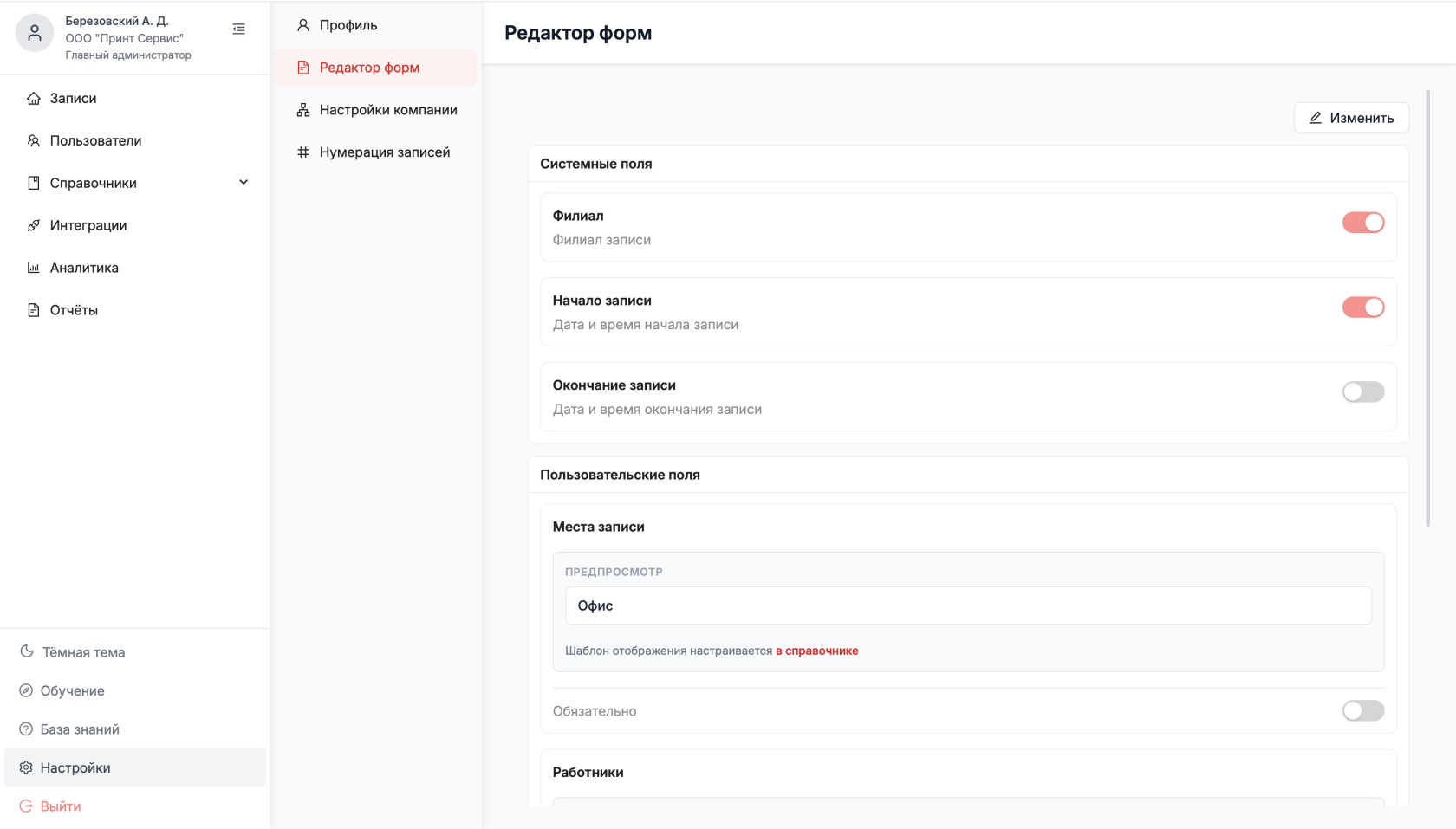Click the person icon beside Профиль
The width and height of the screenshot is (1456, 829).
pos(303,25)
